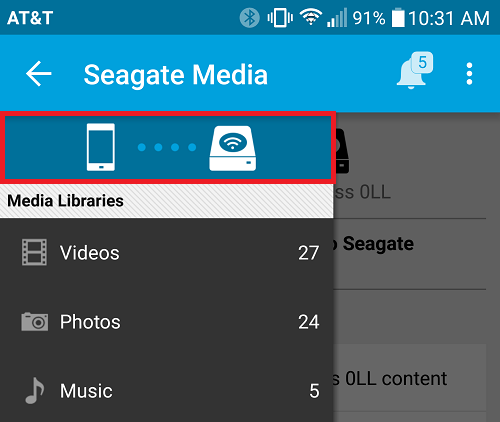Image resolution: width=500 pixels, height=422 pixels.
Task: Tap the film strip Videos icon
Action: click(34, 252)
